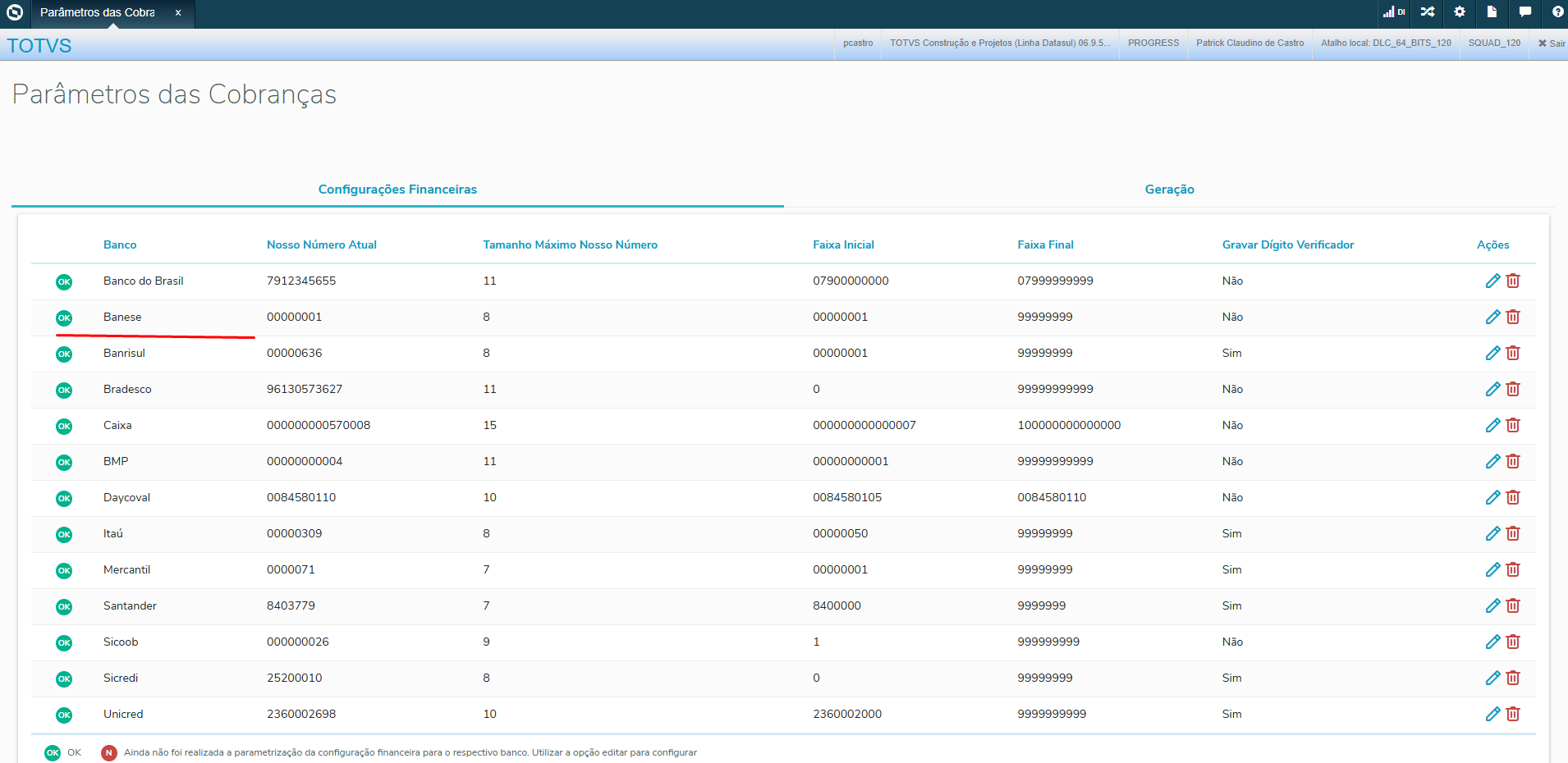
Task: Edit the Sicoob row
Action: coord(1492,642)
